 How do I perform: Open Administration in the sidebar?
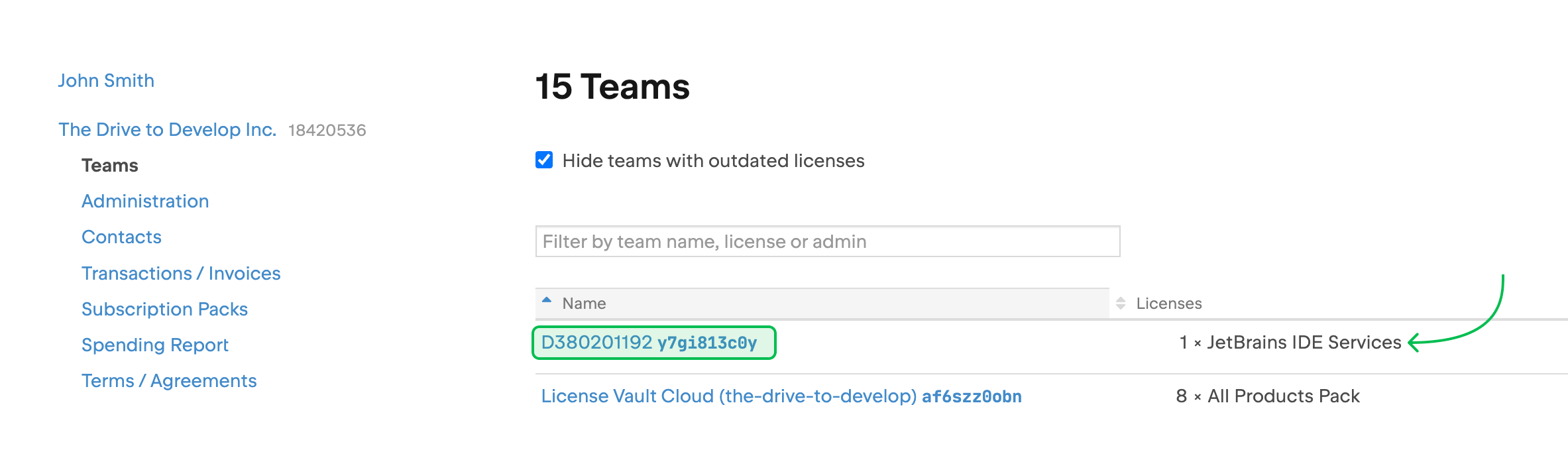coord(145,201)
